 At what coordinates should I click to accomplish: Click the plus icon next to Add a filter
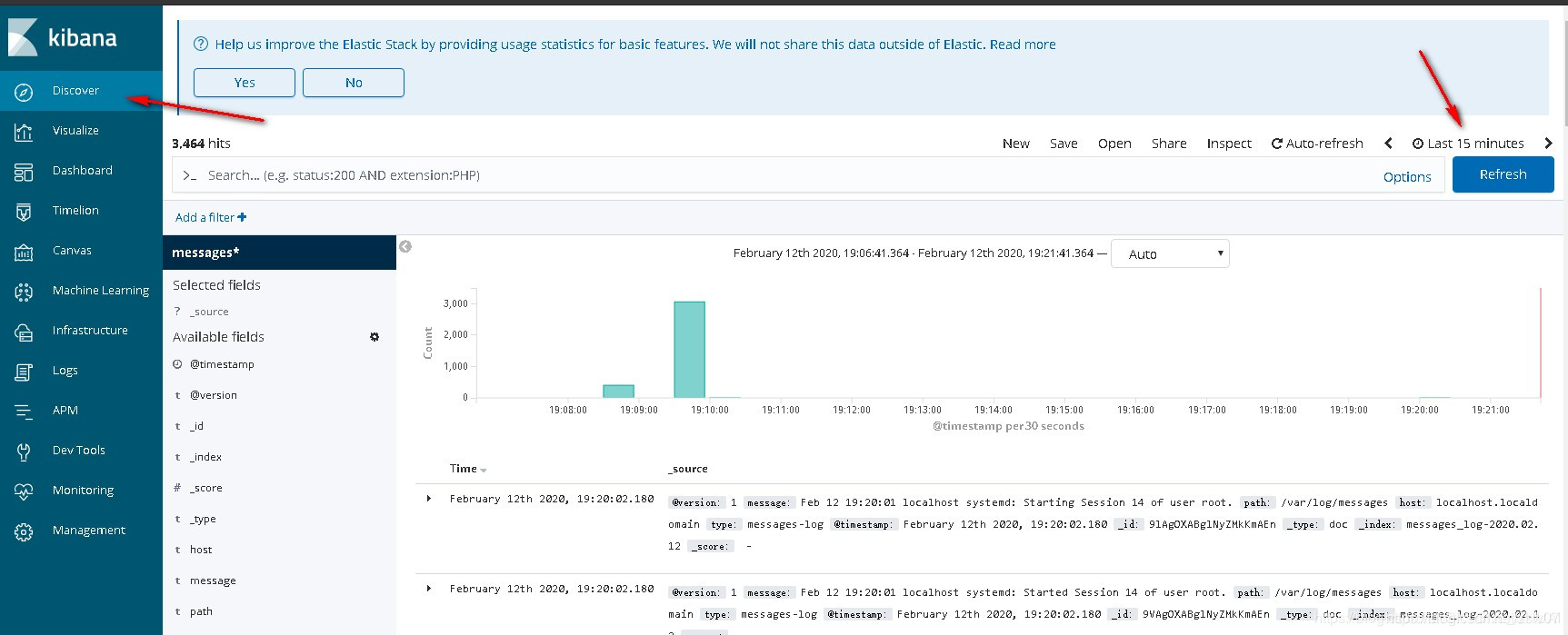pos(242,217)
